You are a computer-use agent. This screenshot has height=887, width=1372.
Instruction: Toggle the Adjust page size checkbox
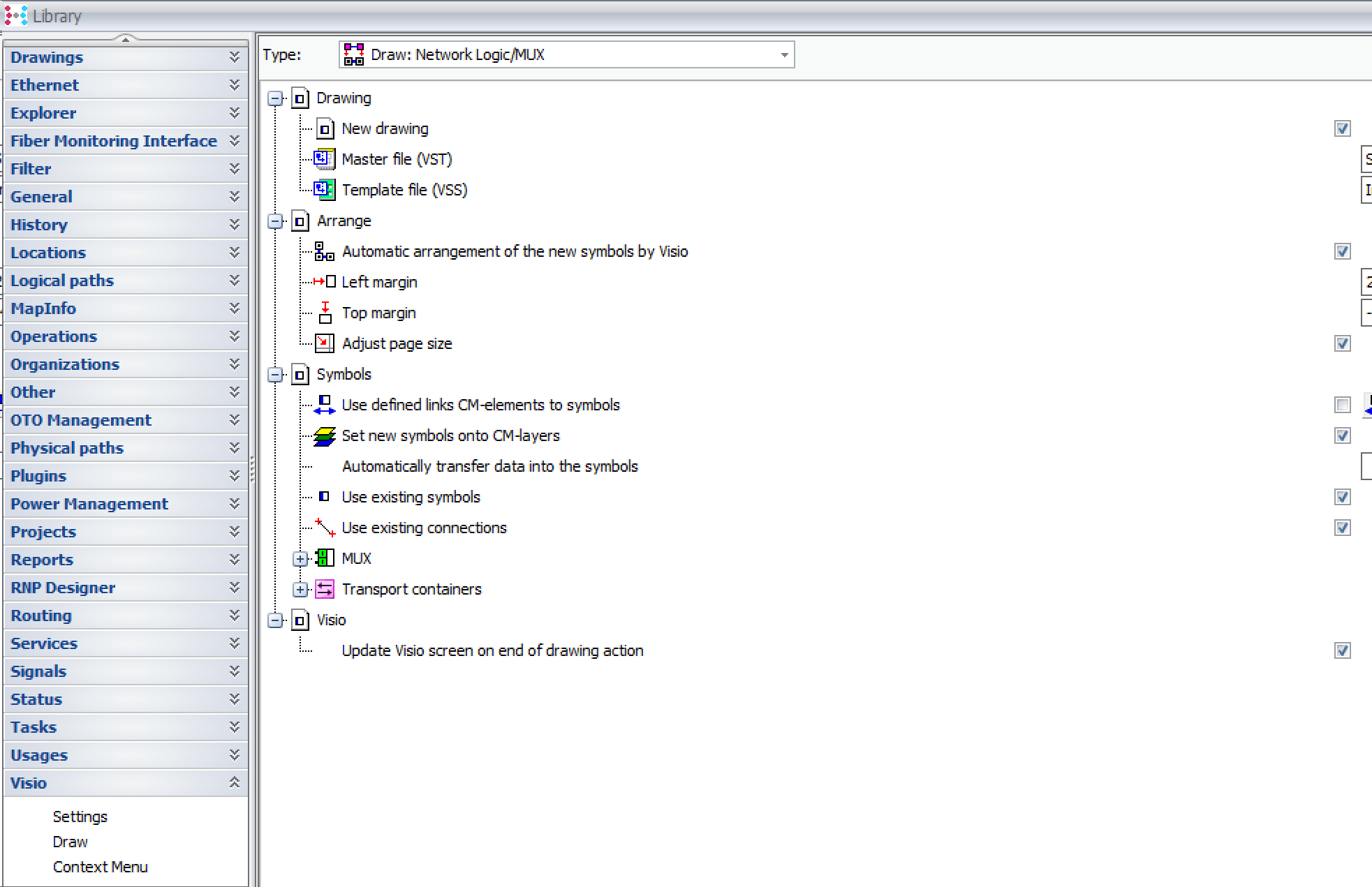pyautogui.click(x=1342, y=343)
